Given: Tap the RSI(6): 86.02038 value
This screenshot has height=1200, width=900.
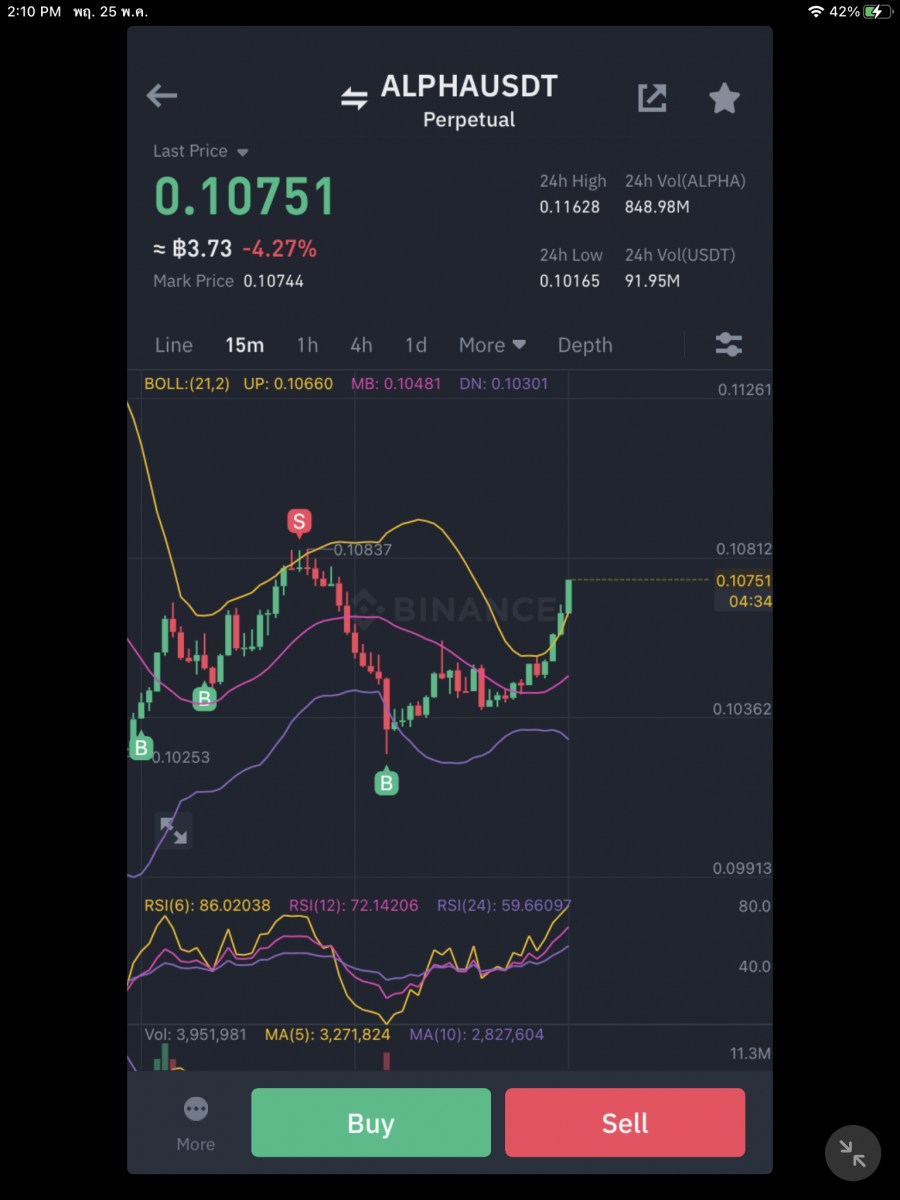Looking at the screenshot, I should (207, 905).
